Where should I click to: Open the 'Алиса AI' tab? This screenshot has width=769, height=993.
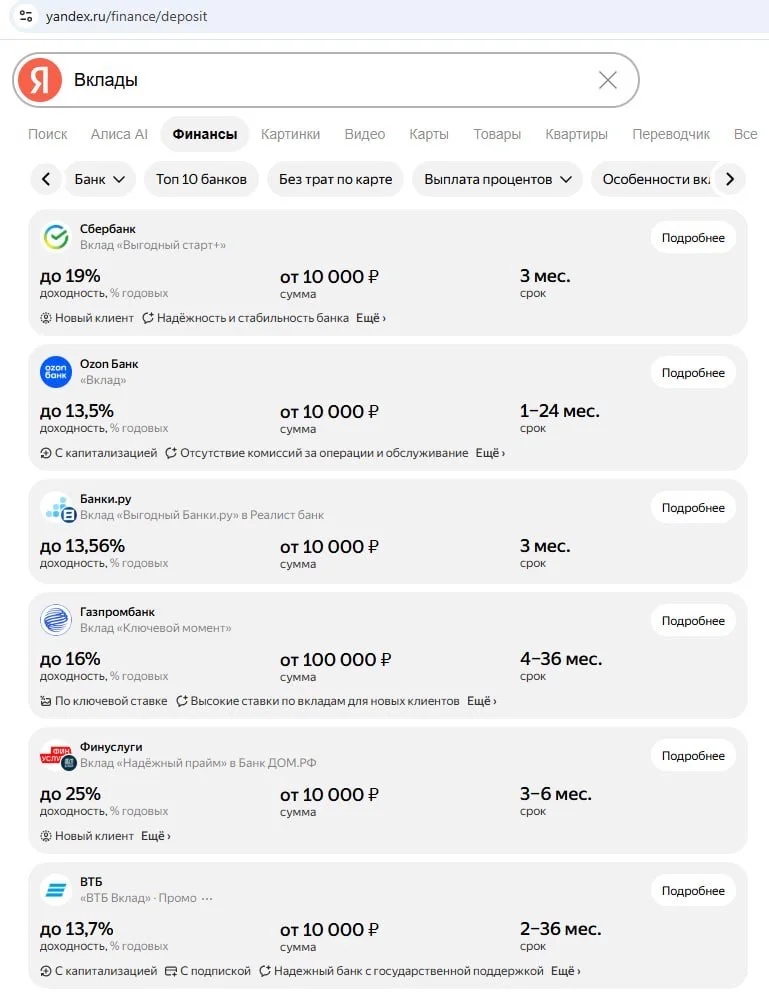pos(119,134)
